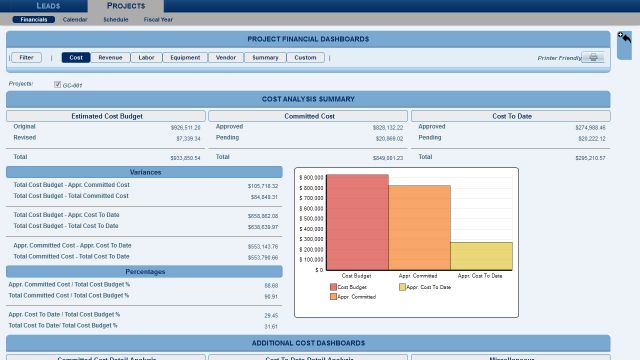Screen dimensions: 640x360
Task: Click 'Total Cost Budget - Appr. Cost To Date' row
Action: (x=144, y=215)
